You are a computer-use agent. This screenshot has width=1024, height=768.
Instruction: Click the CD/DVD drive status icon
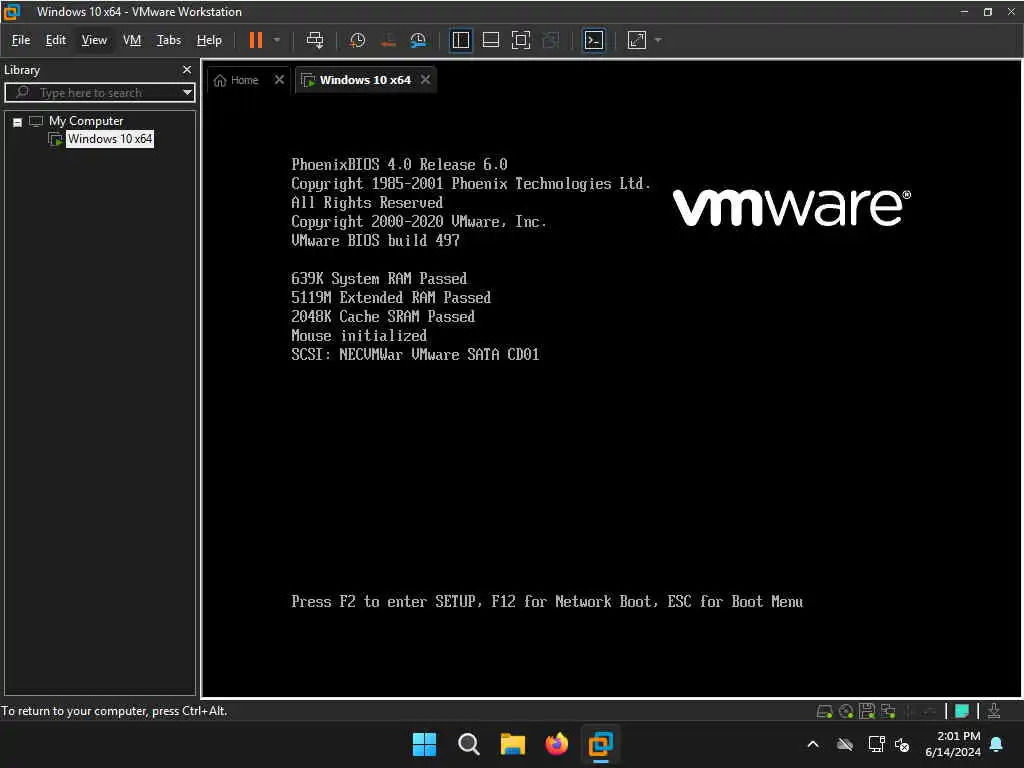coord(846,712)
